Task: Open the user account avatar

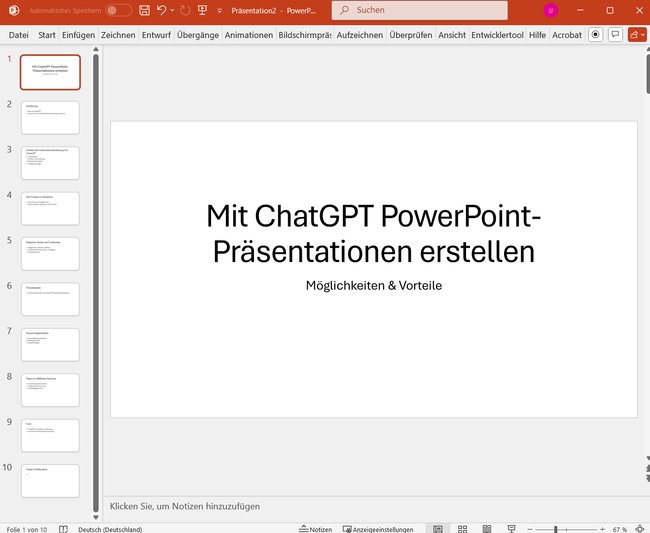Action: (x=551, y=10)
